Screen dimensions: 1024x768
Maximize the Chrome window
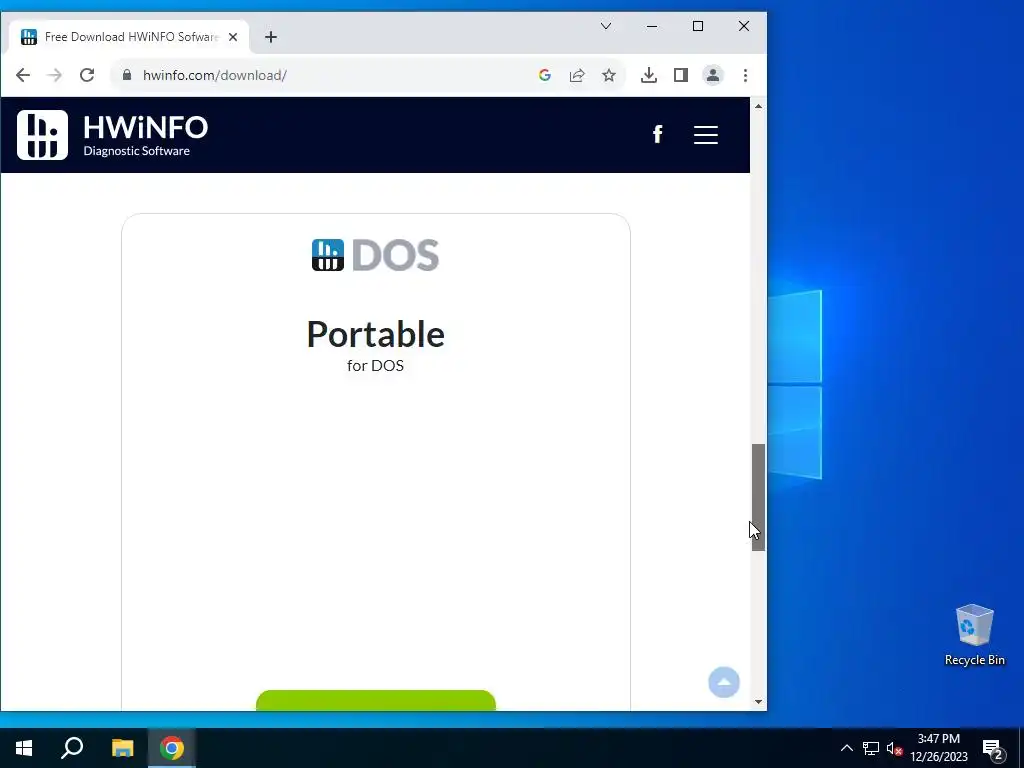[x=697, y=26]
